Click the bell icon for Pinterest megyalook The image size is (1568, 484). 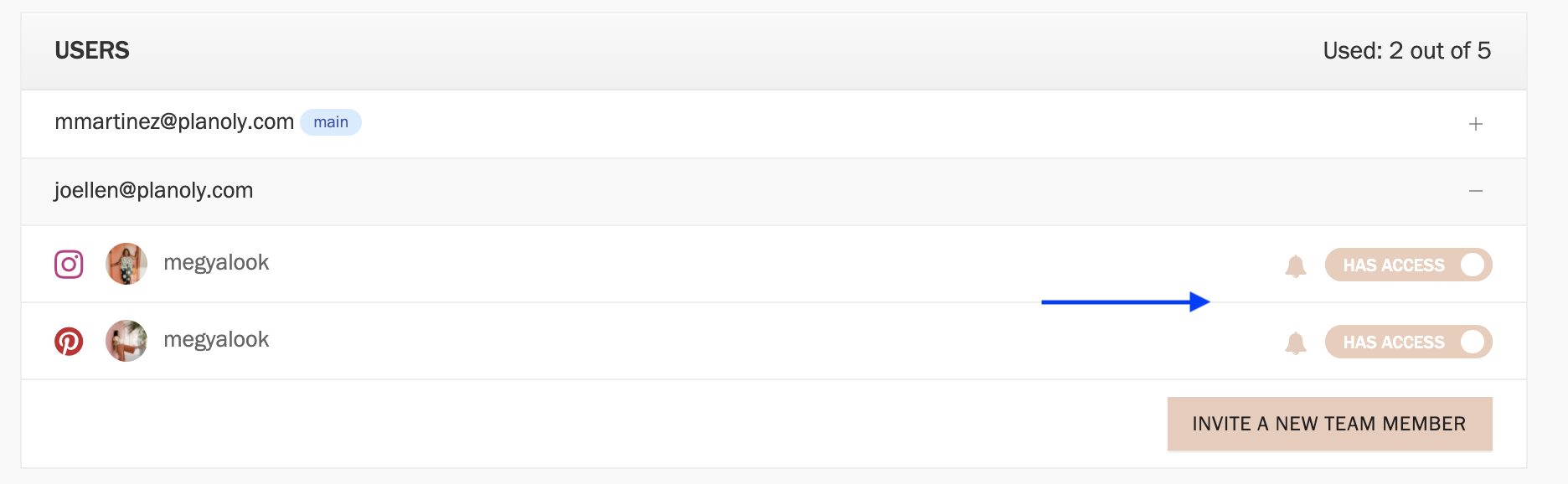coord(1296,343)
